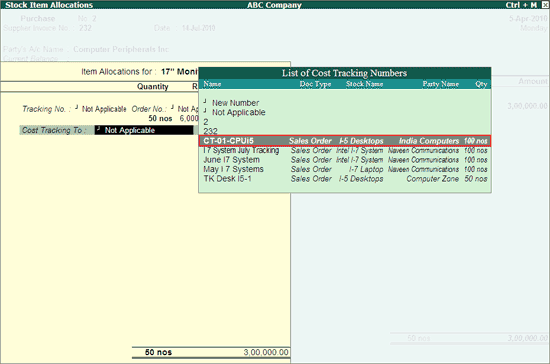Click the Doc Type column header
This screenshot has height=364, width=550.
click(x=315, y=84)
